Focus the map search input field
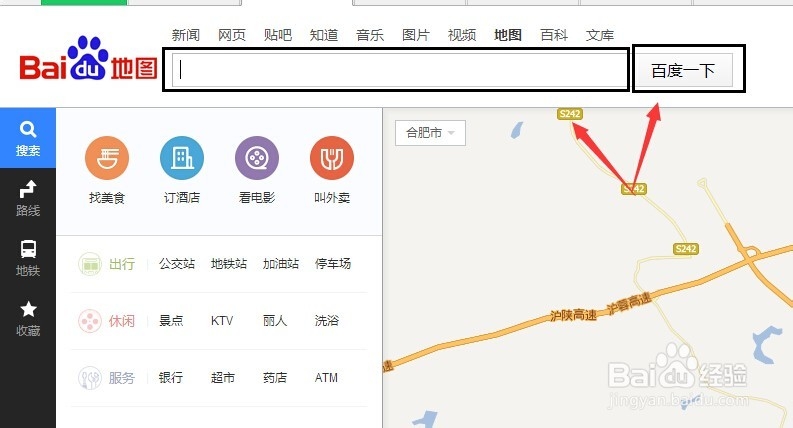Screen dimensions: 793x428 (x=400, y=70)
